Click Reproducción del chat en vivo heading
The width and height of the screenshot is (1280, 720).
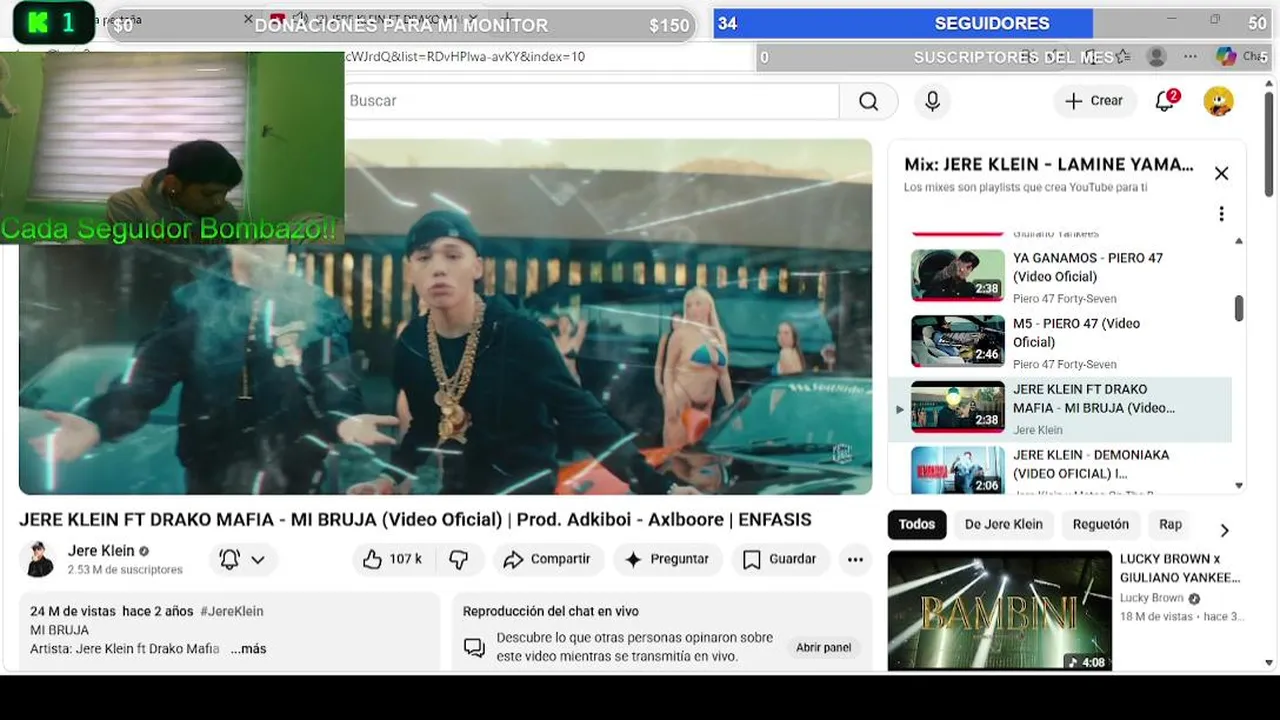551,611
